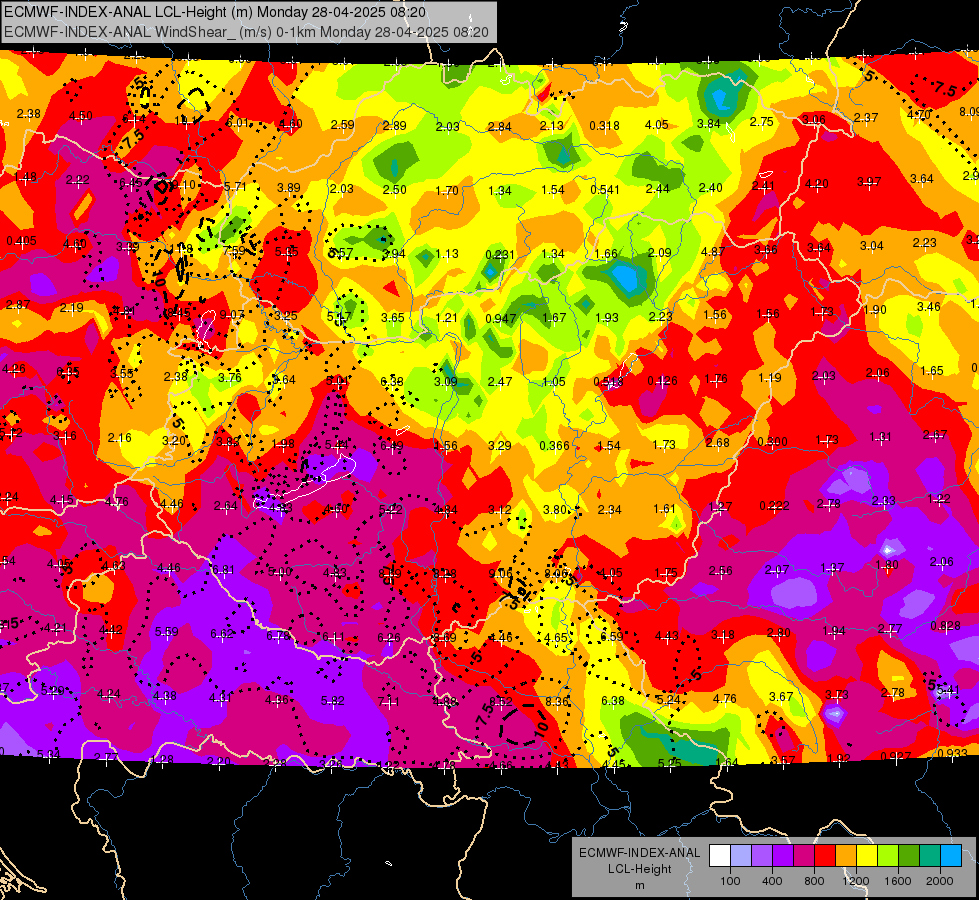
Task: Click the wind shear value 7.59
Action: pos(234,250)
